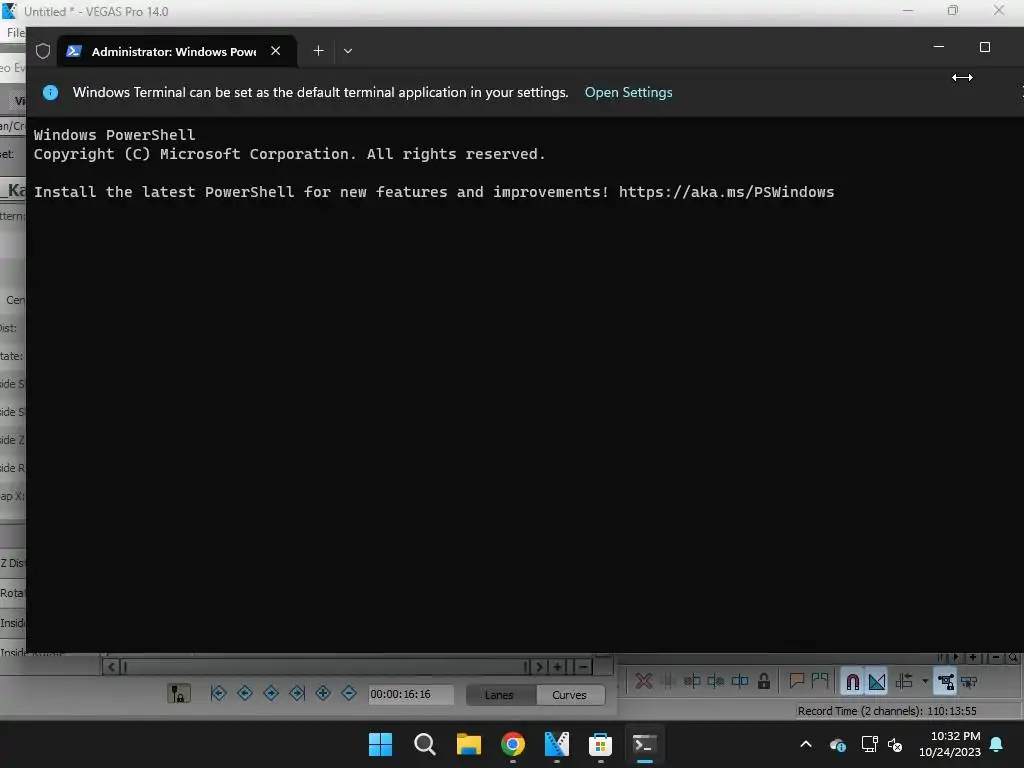This screenshot has width=1024, height=768.
Task: Open the File menu in VEGAS Pro
Action: tap(14, 33)
